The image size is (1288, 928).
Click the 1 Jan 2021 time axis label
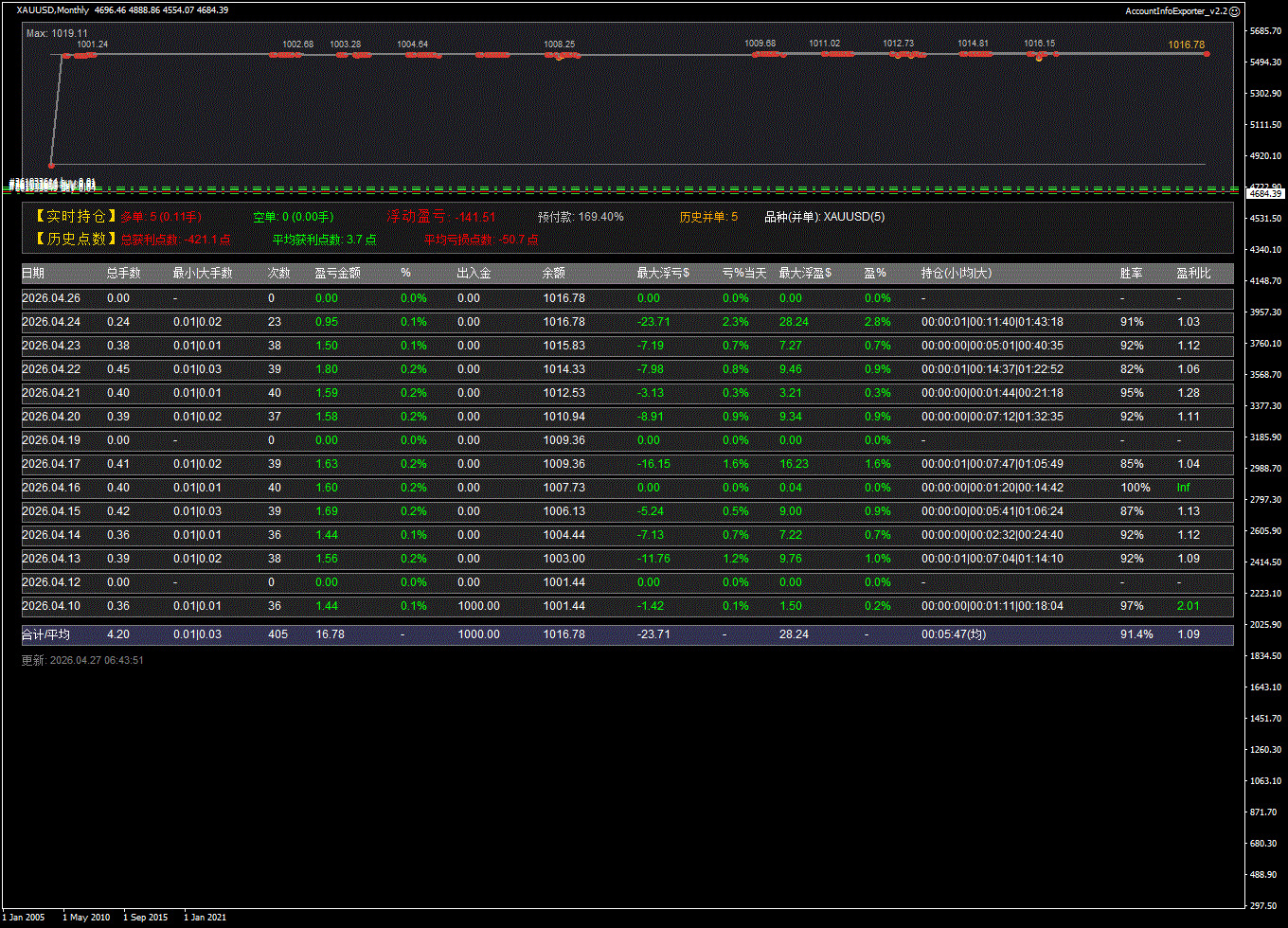205,918
